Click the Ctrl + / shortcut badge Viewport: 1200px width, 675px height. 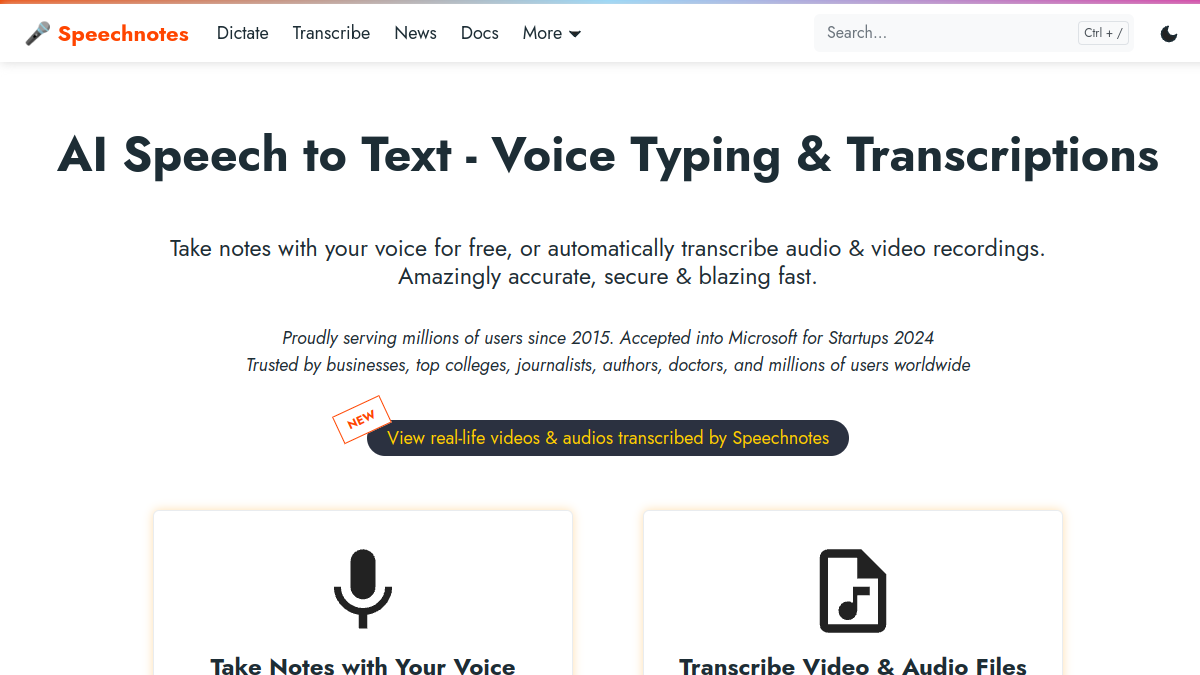[1104, 33]
